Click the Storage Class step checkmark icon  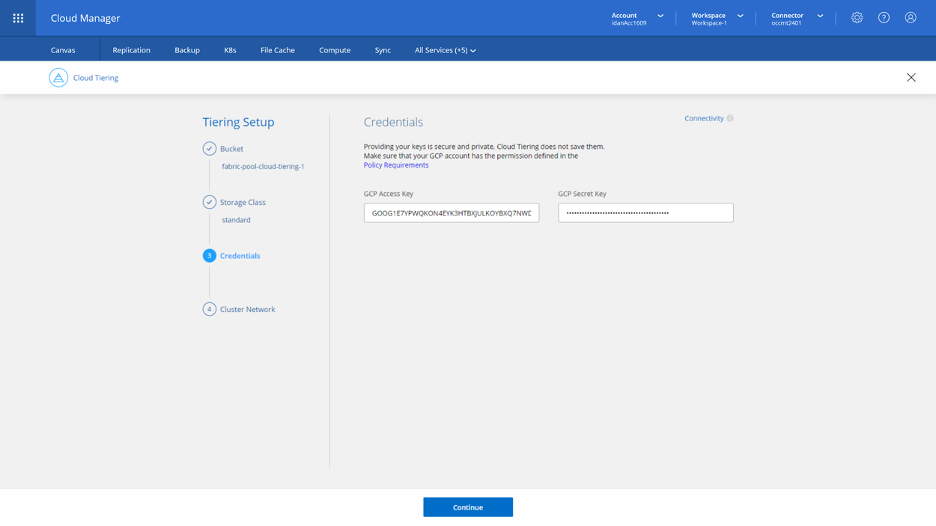(x=209, y=202)
